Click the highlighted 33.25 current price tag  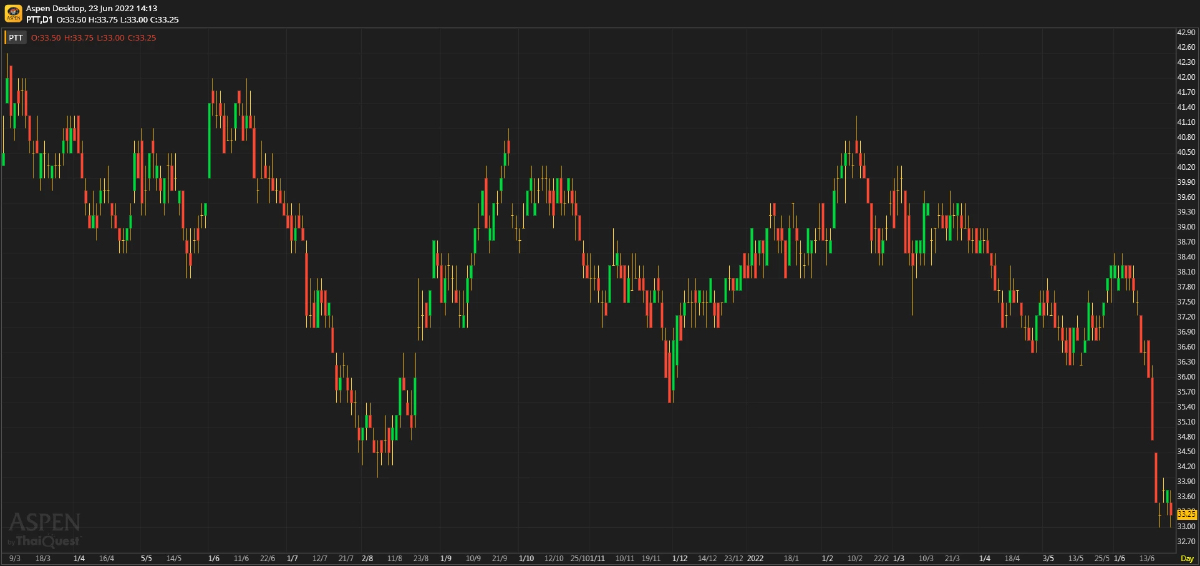click(x=1187, y=513)
